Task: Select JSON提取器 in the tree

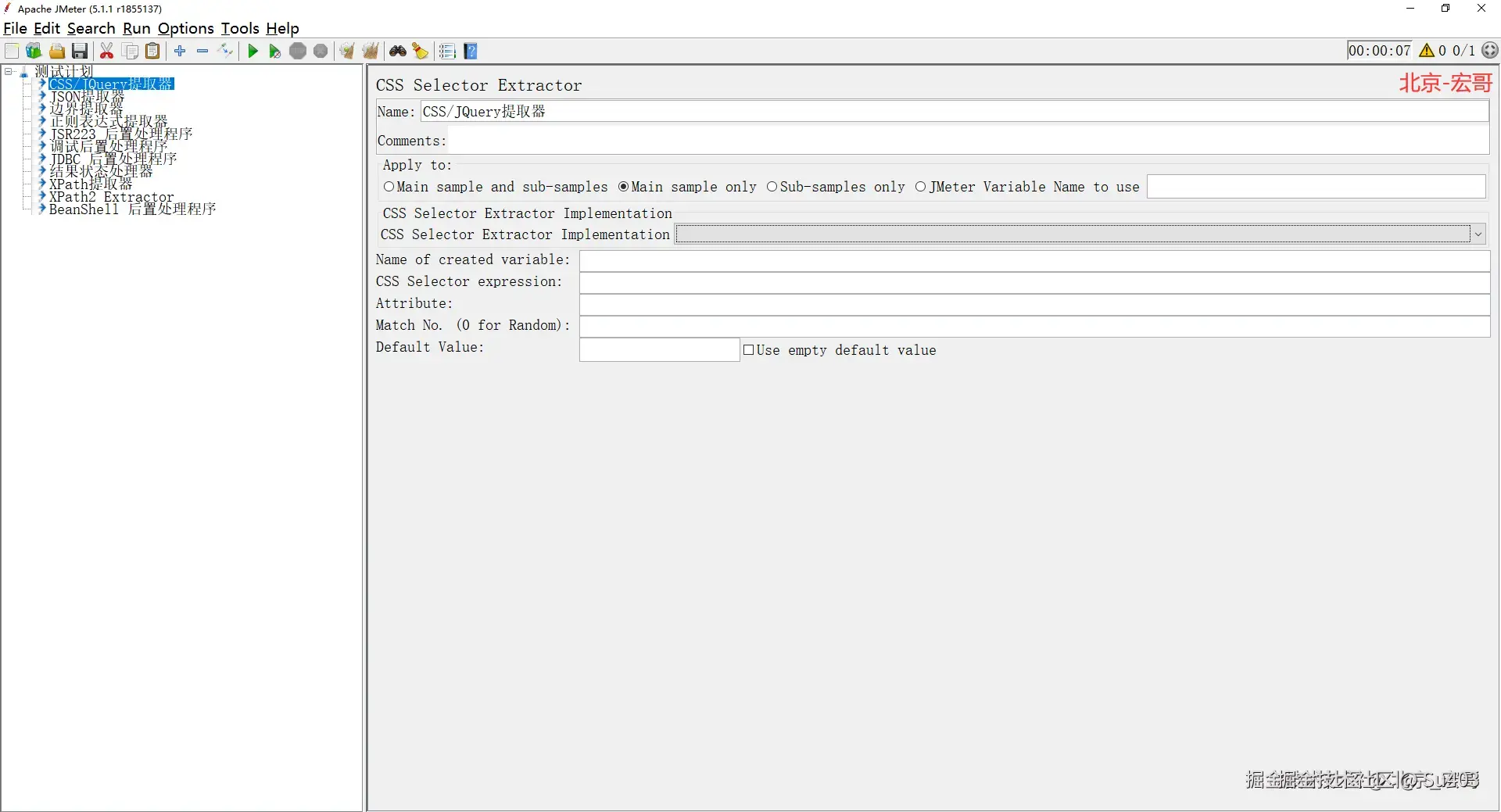Action: 87,97
